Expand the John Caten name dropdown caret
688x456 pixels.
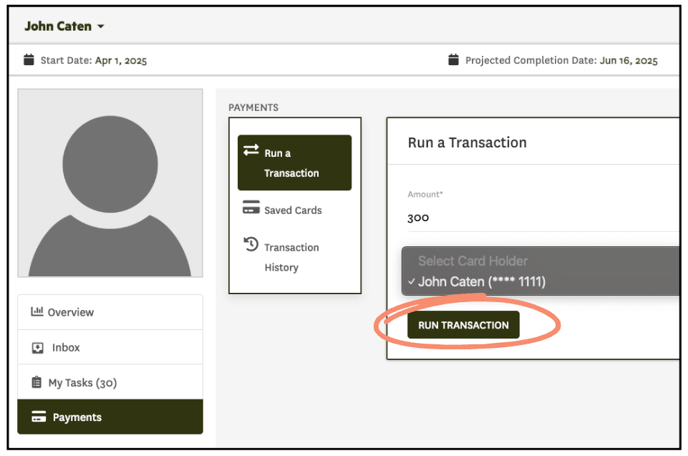tap(101, 27)
